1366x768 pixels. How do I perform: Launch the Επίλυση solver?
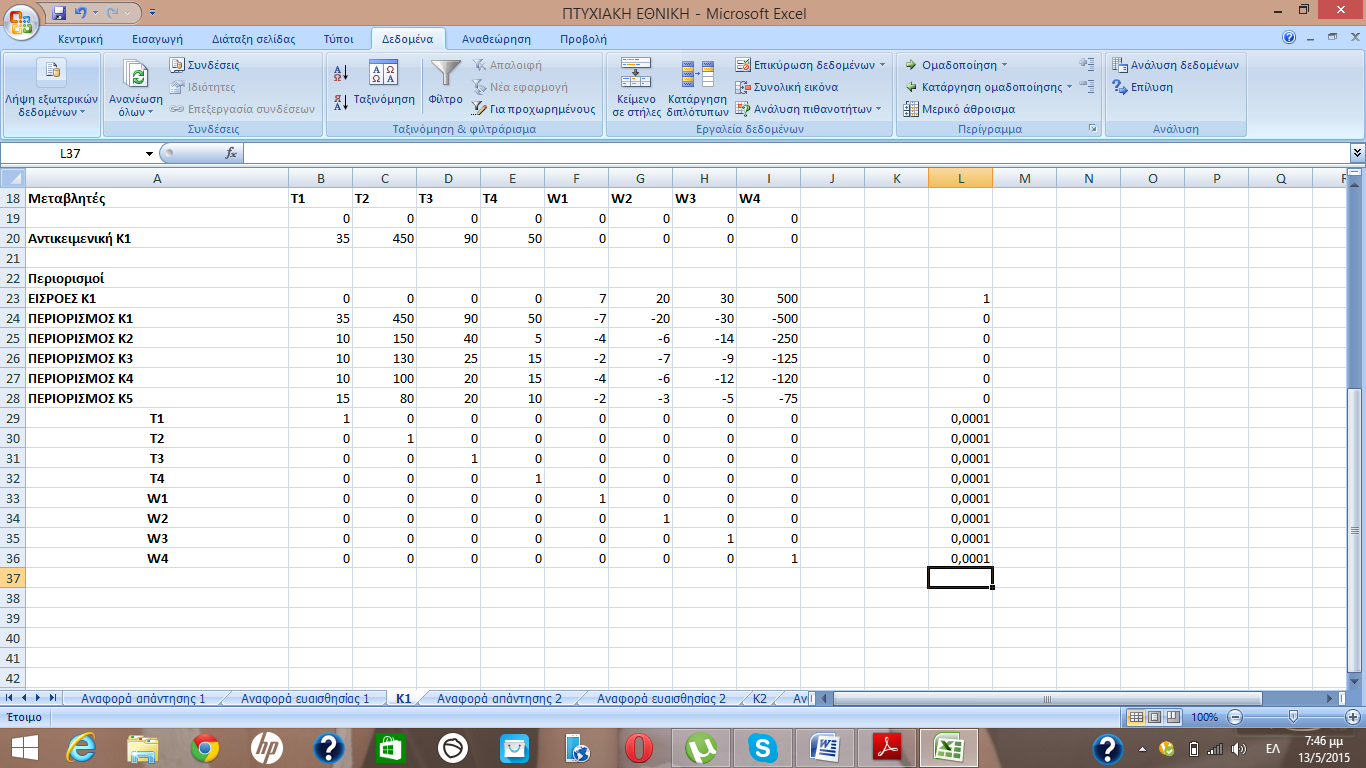(1144, 87)
